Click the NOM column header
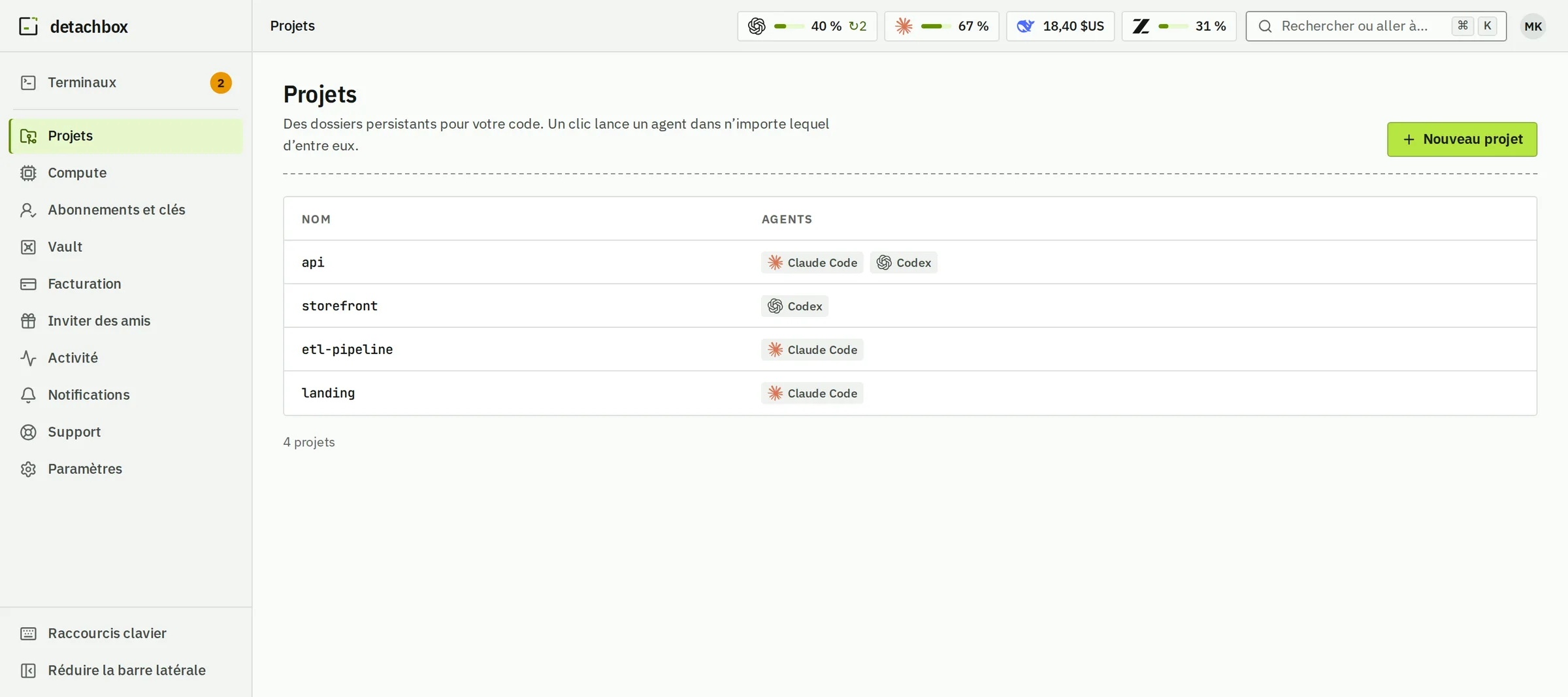The width and height of the screenshot is (1568, 697). point(316,219)
